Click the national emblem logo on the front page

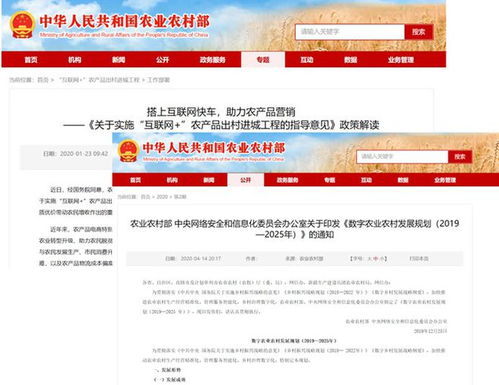coord(128,151)
